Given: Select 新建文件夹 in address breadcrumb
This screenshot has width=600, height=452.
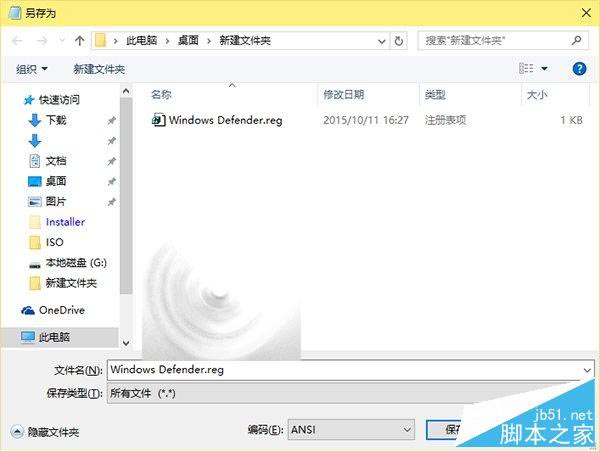Looking at the screenshot, I should (x=245, y=41).
